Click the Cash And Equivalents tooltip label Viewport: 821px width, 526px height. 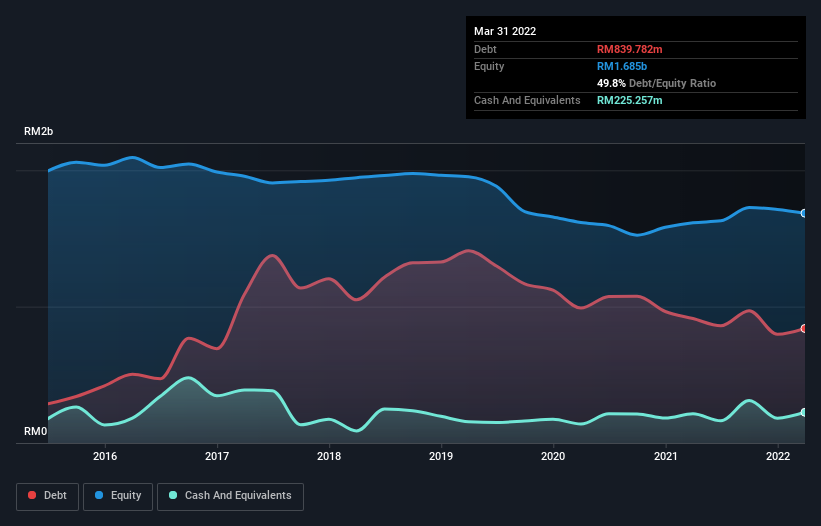(527, 100)
